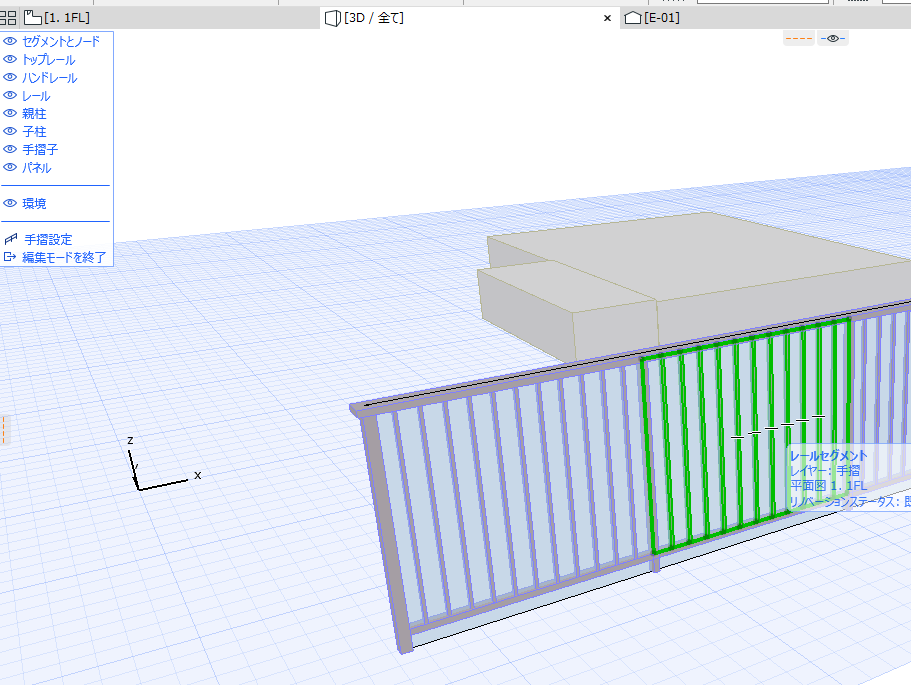The width and height of the screenshot is (911, 685).
Task: Click the 3D window icon on 3D tab
Action: [332, 18]
